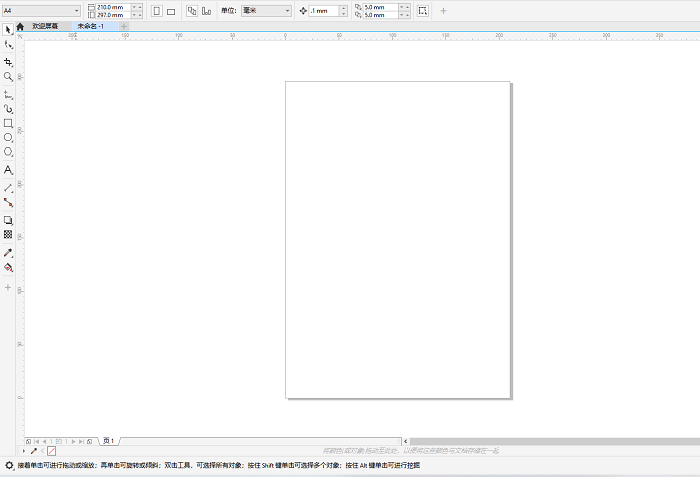Select the Pick tool arrow

tap(8, 30)
